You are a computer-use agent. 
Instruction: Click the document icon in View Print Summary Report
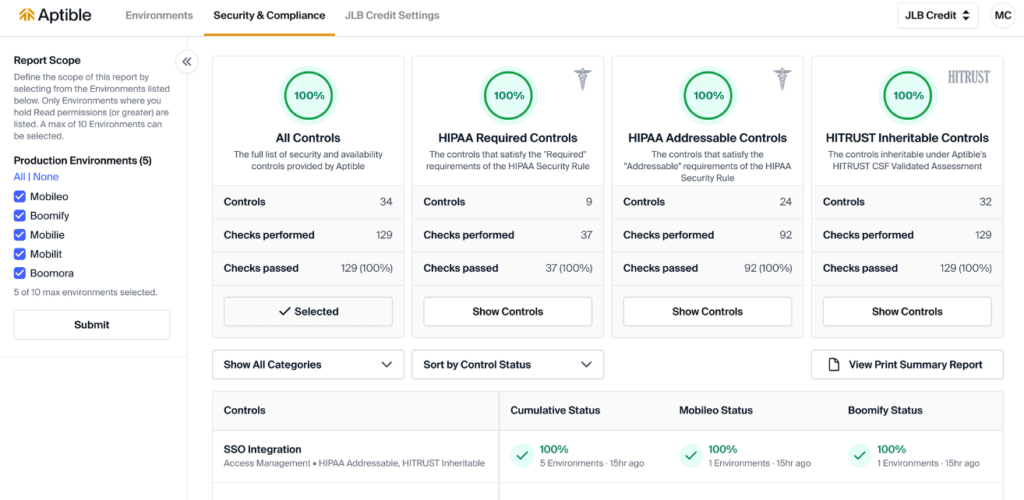833,365
